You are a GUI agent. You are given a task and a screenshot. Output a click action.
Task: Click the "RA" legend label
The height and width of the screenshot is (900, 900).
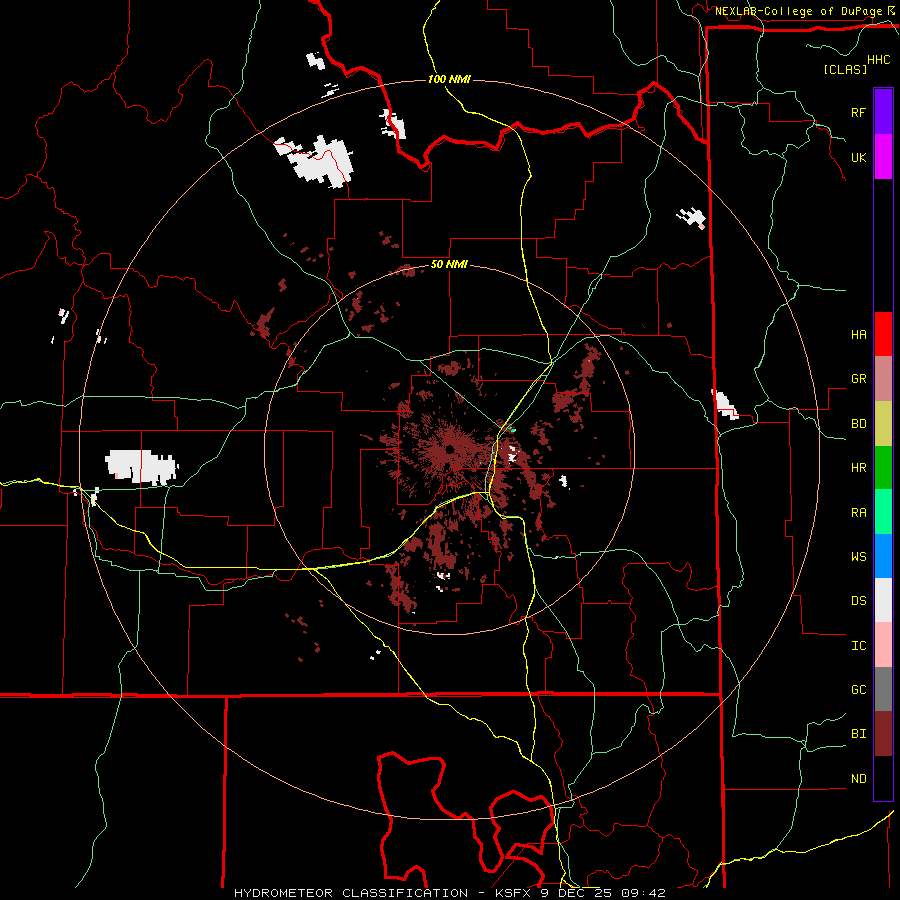(858, 513)
